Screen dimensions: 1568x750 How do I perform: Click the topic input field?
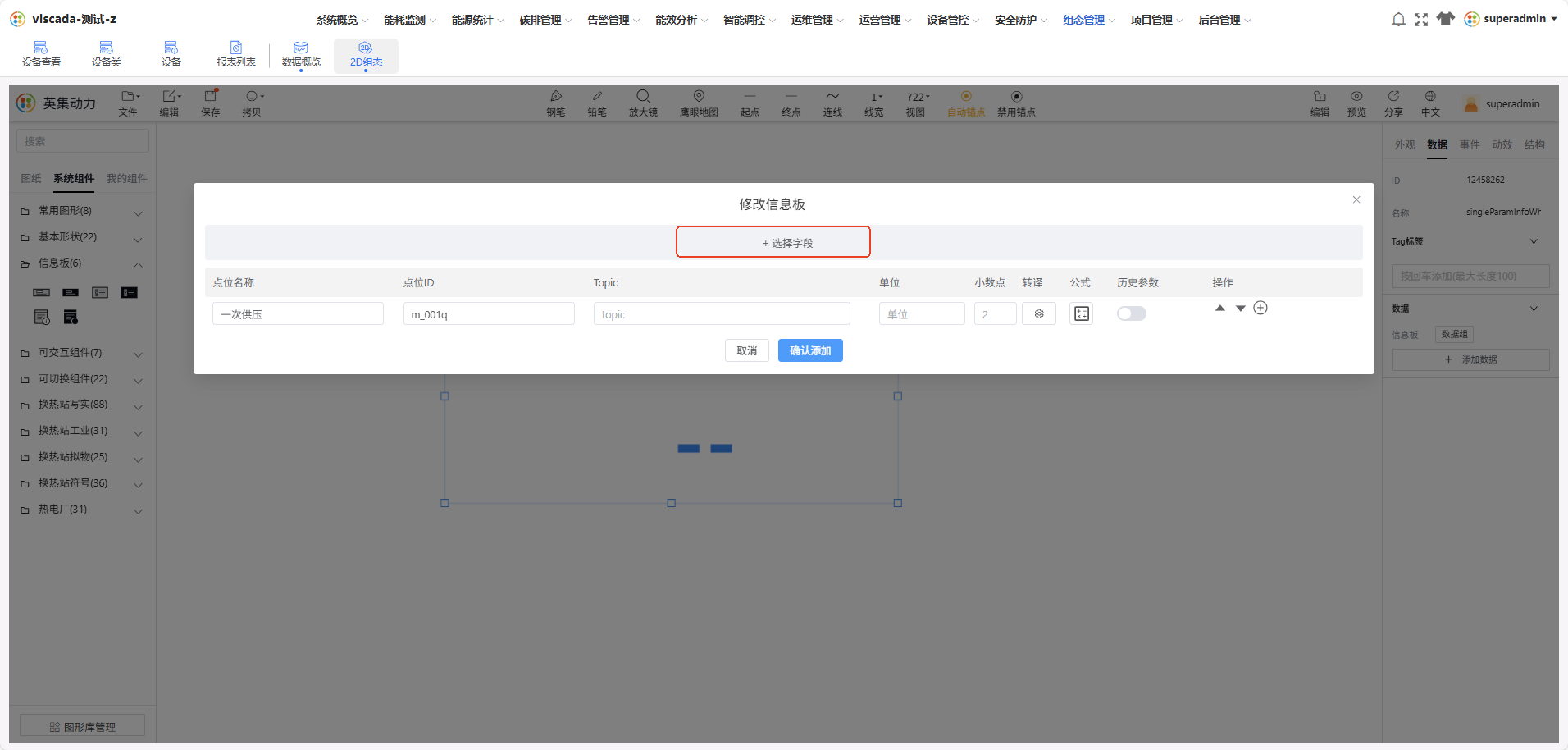click(x=722, y=313)
